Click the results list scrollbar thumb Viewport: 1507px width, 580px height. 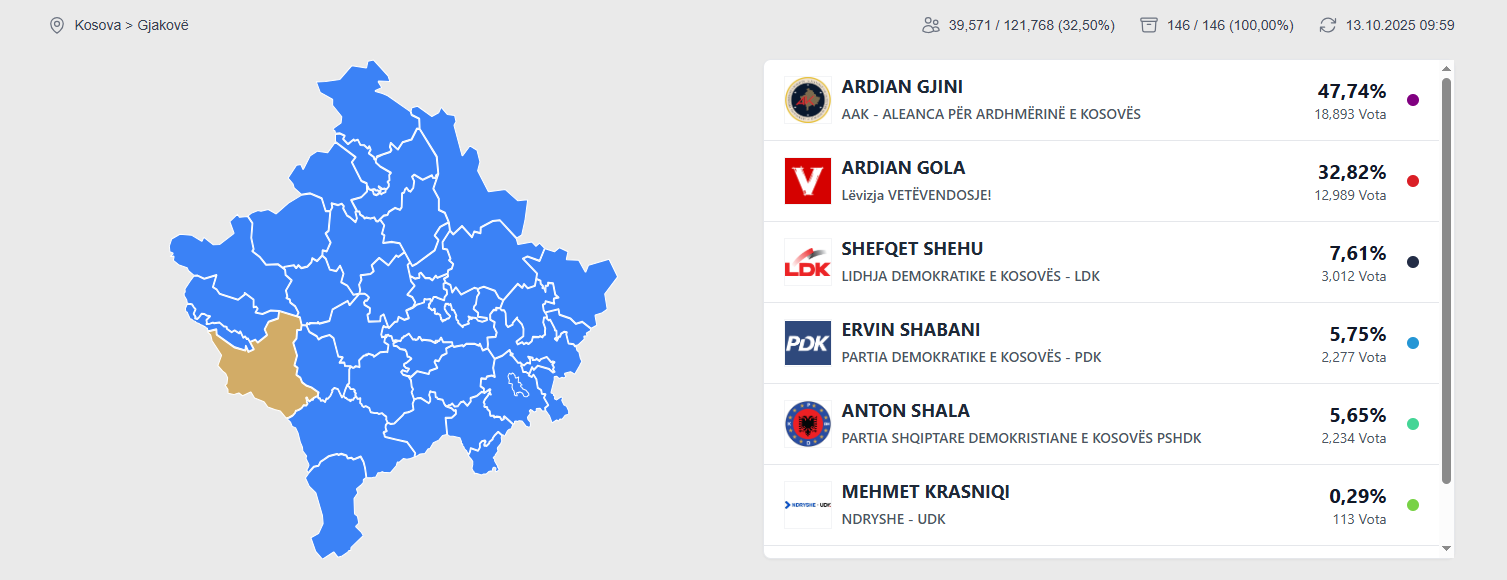[x=1446, y=280]
